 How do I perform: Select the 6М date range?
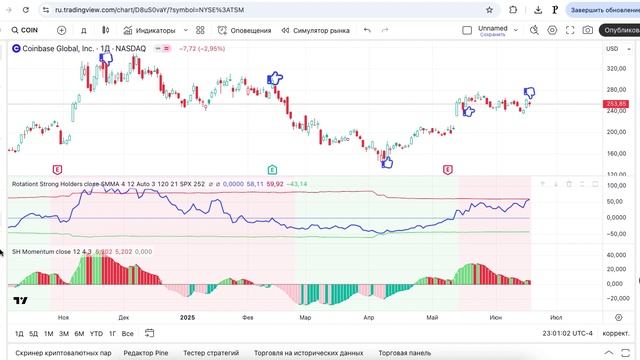coord(79,333)
